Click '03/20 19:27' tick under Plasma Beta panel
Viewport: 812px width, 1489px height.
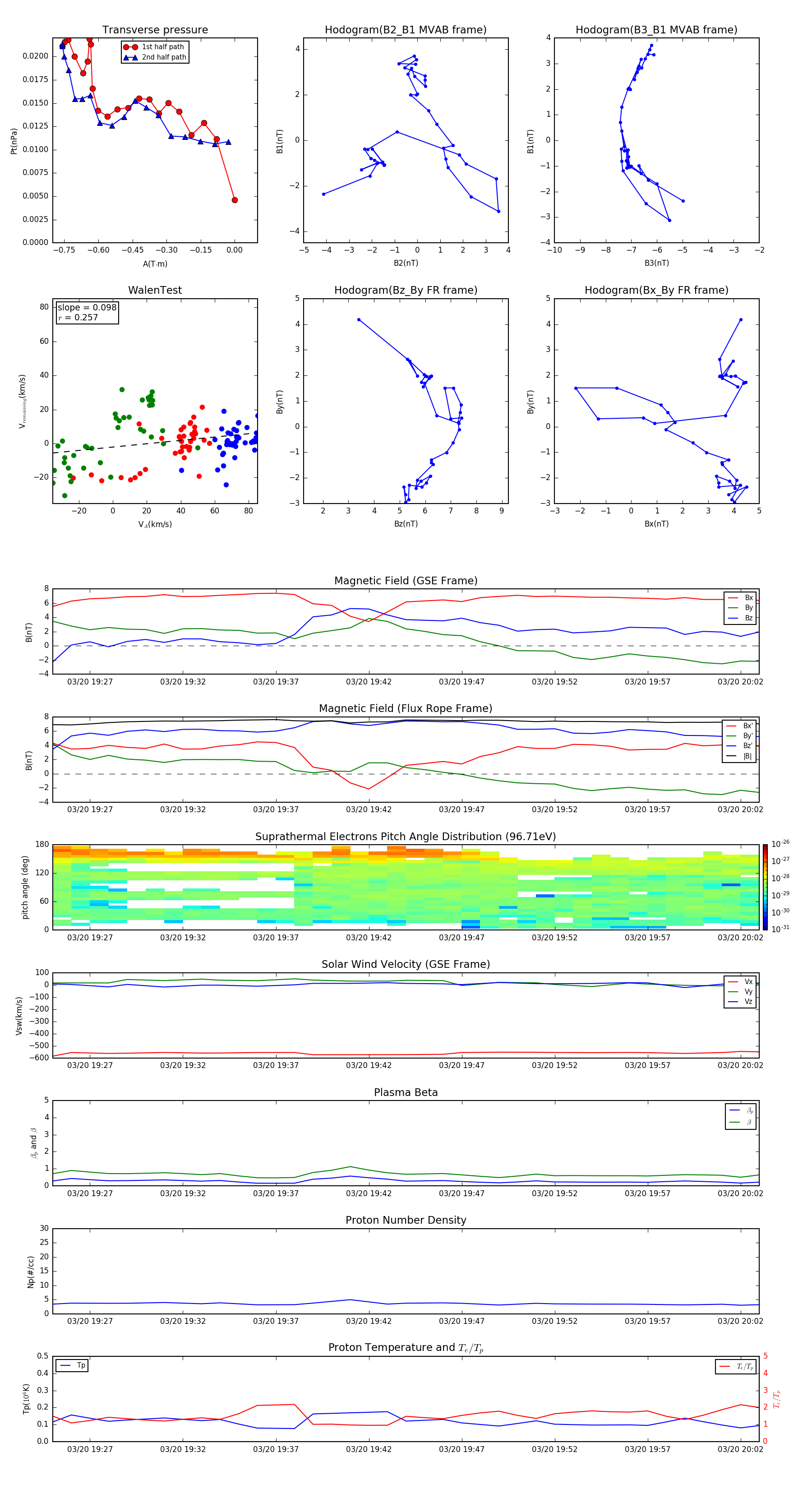coord(90,1193)
